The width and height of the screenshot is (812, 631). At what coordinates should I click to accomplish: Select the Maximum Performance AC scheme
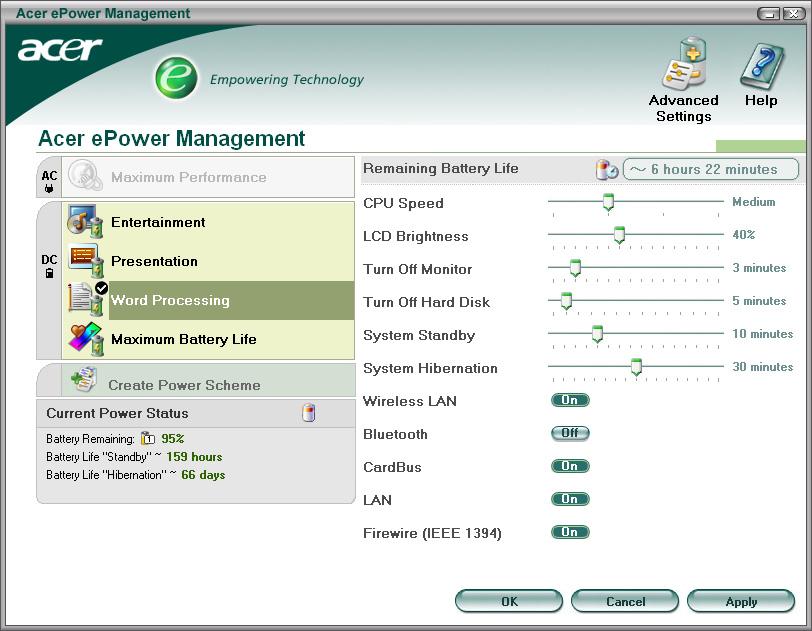coord(208,177)
